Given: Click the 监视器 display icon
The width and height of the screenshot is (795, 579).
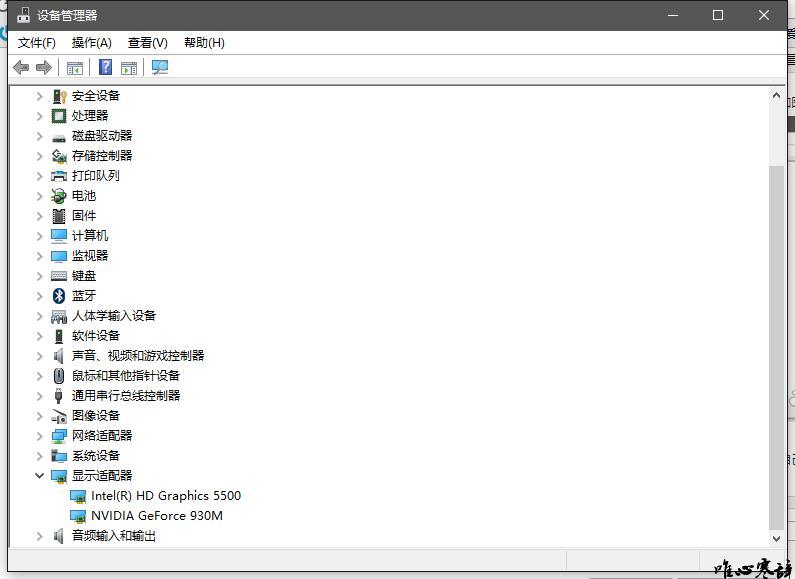Looking at the screenshot, I should tap(59, 256).
